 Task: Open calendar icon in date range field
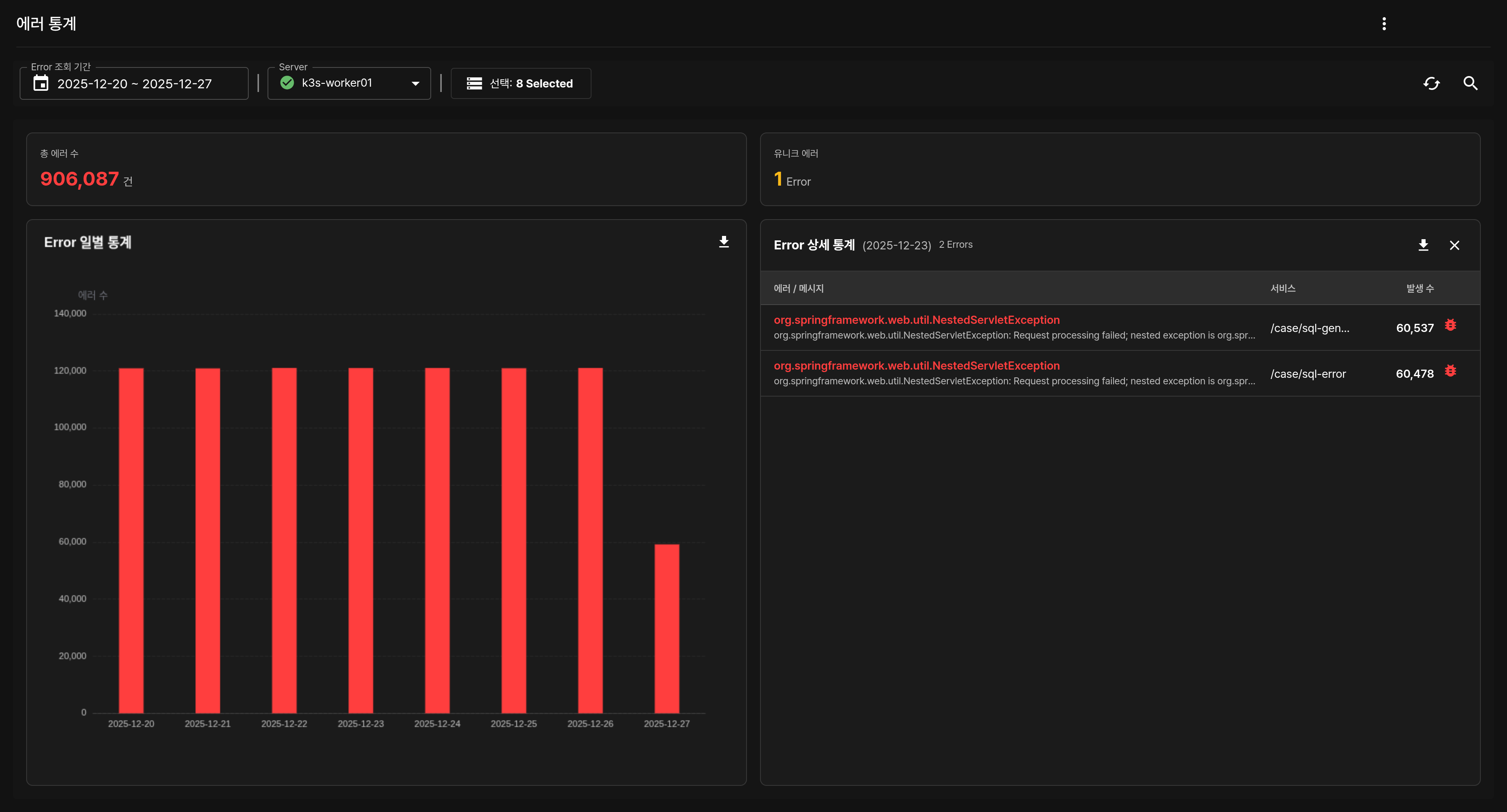point(41,83)
